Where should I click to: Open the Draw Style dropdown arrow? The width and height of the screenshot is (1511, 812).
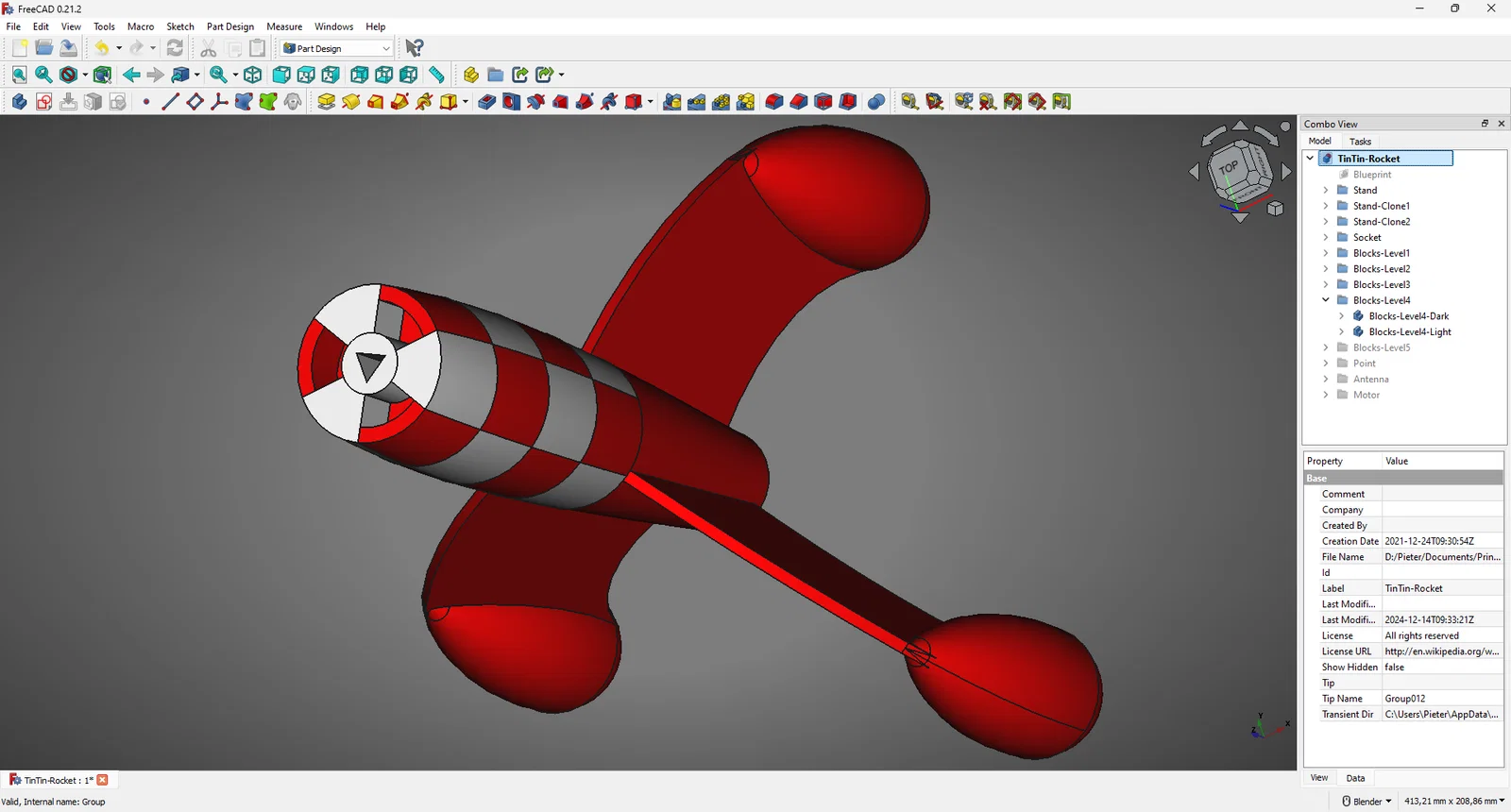[85, 75]
